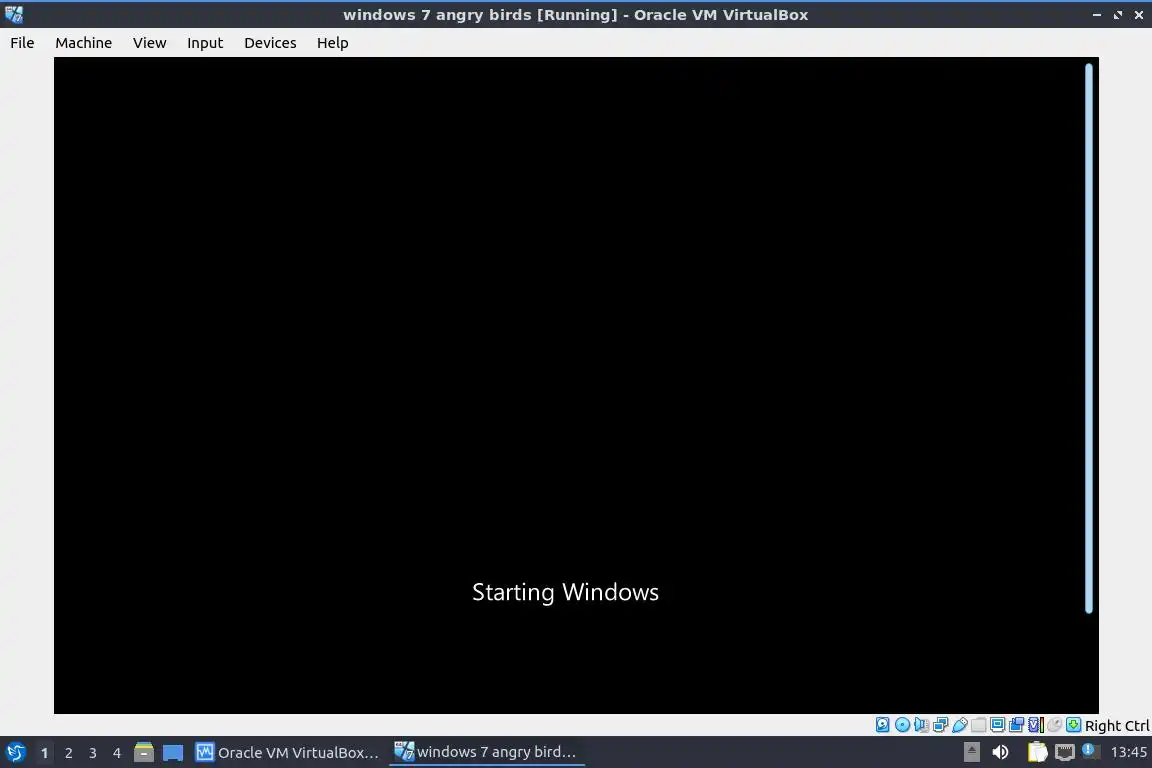Image resolution: width=1152 pixels, height=768 pixels.
Task: Switch to workspace 1
Action: (x=44, y=753)
